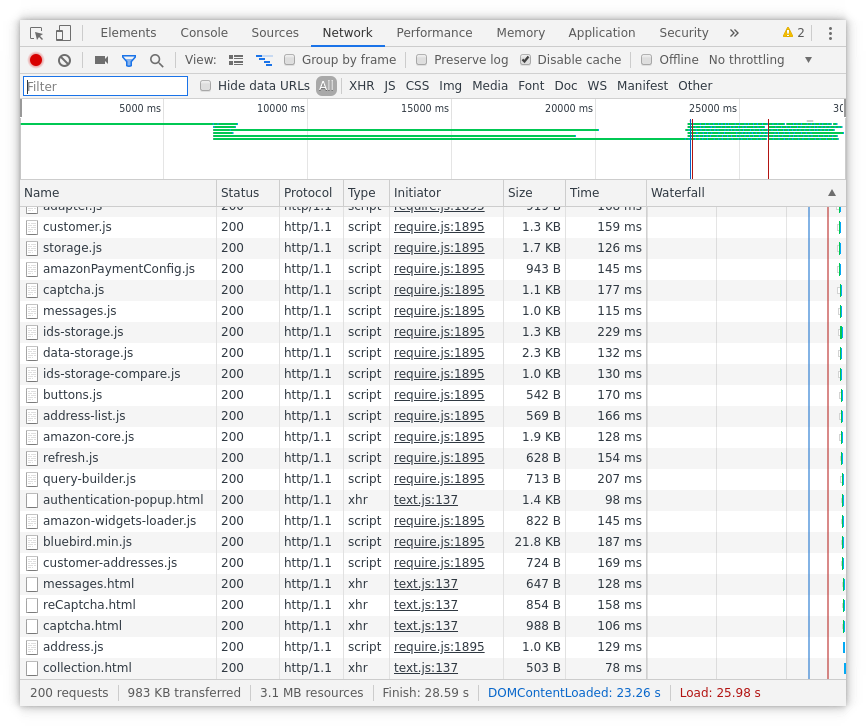Screen dimensions: 866x726
Task: Toggle the network filter bar
Action: [x=128, y=59]
